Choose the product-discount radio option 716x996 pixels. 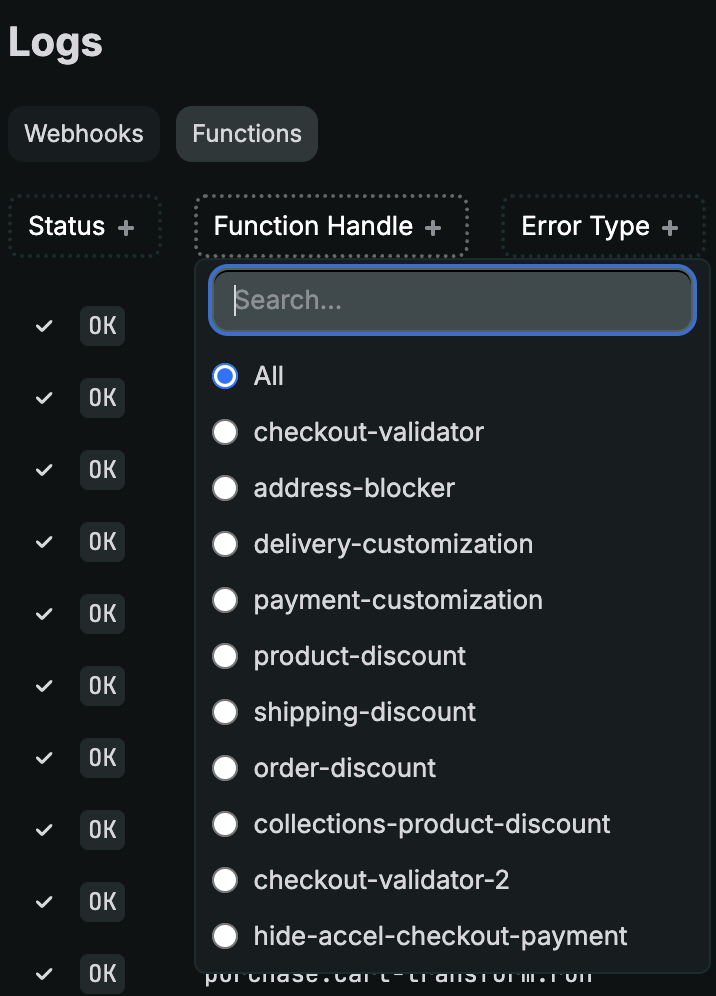point(226,656)
